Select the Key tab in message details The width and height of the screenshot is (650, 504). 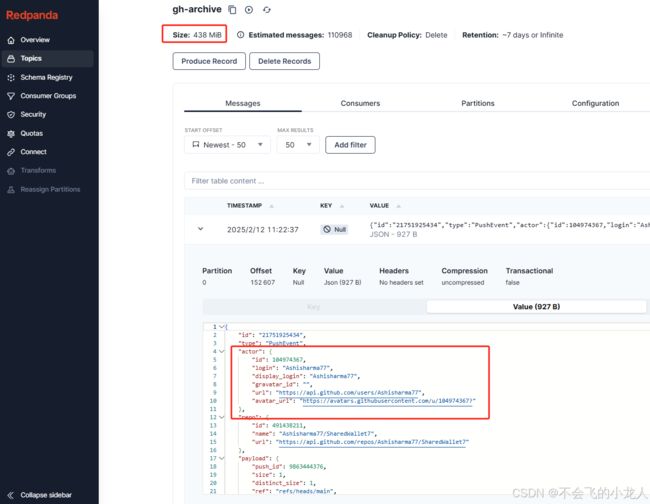click(x=313, y=307)
